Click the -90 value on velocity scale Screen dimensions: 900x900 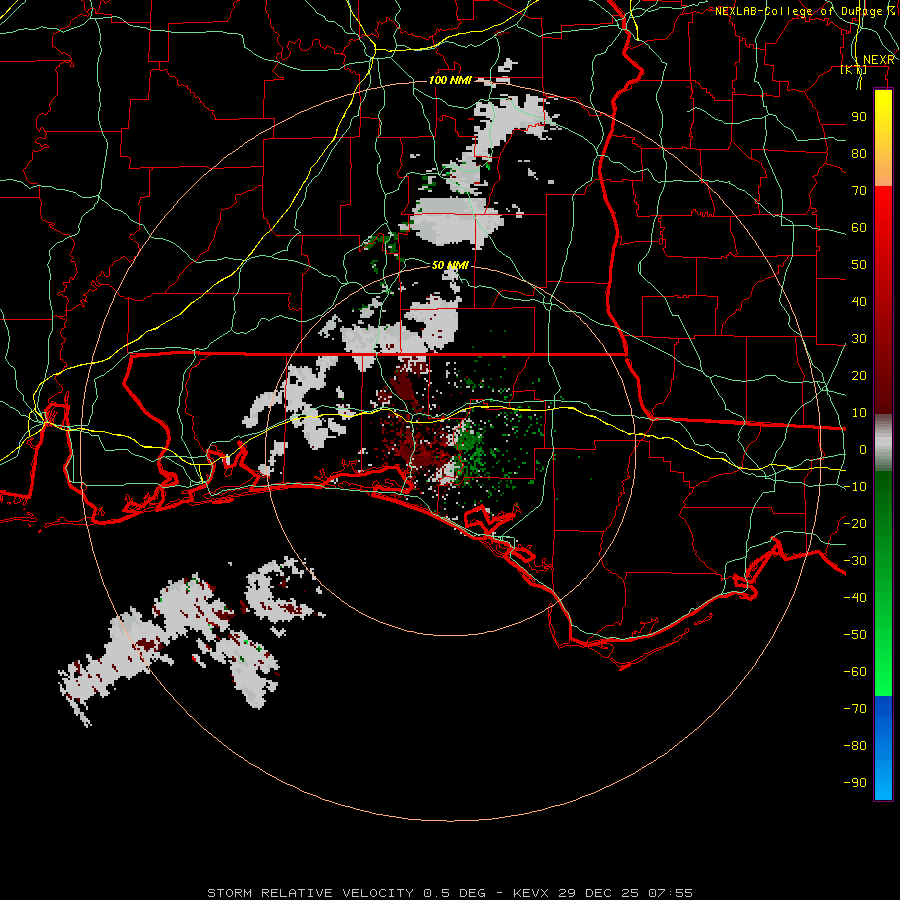tap(855, 782)
